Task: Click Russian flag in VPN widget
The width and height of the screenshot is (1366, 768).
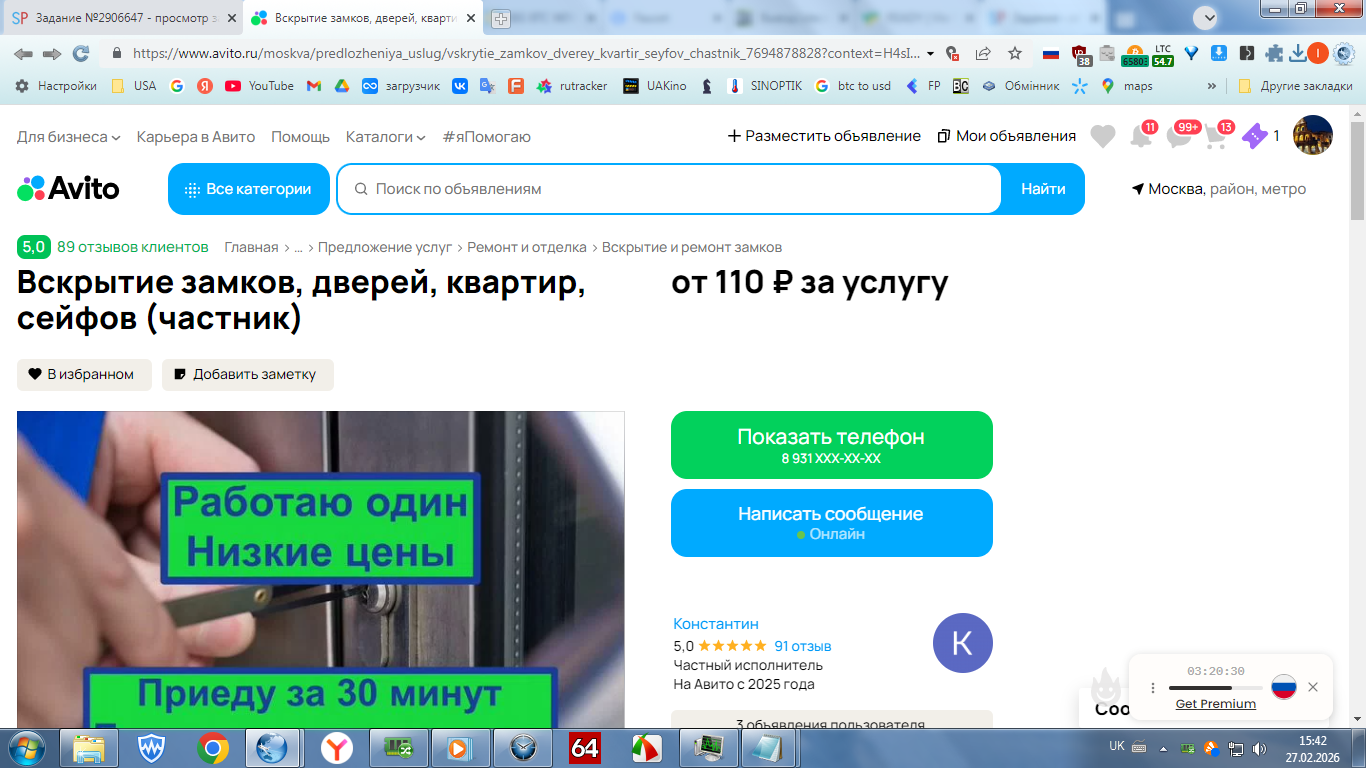Action: coord(1283,687)
